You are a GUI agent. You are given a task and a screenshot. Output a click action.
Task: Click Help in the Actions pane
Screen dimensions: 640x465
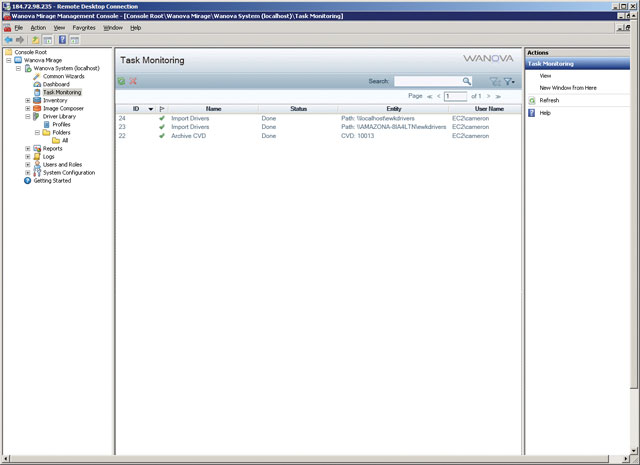tap(545, 113)
